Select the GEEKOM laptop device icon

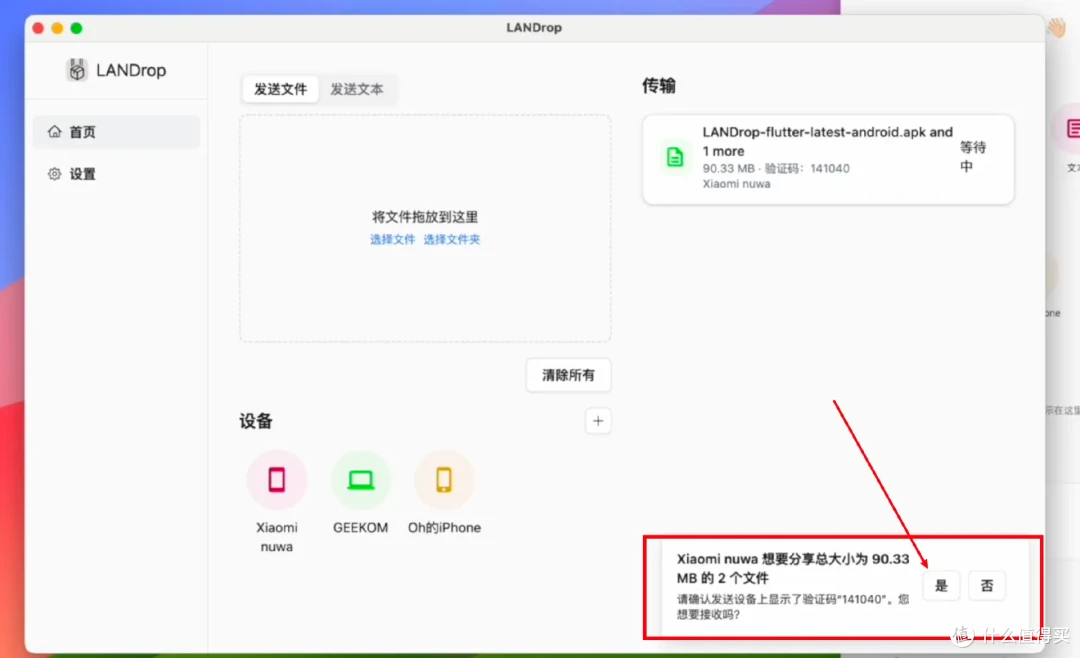[360, 480]
